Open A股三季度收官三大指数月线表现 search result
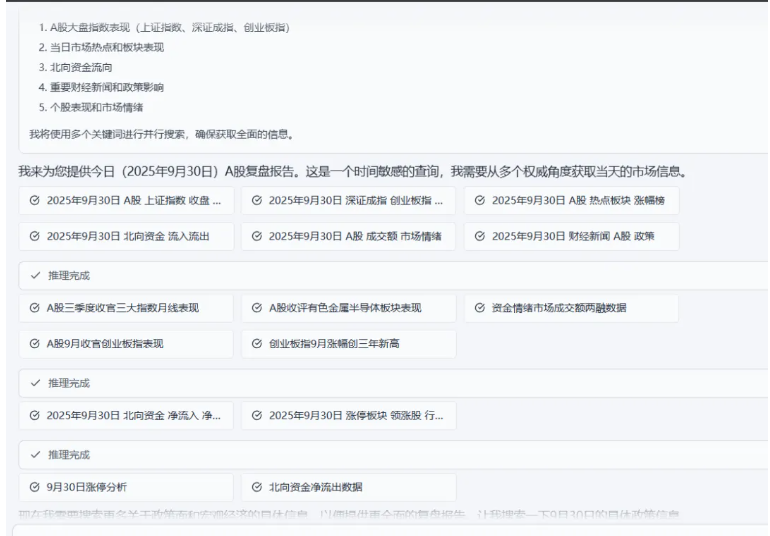770x536 pixels. pyautogui.click(x=125, y=308)
